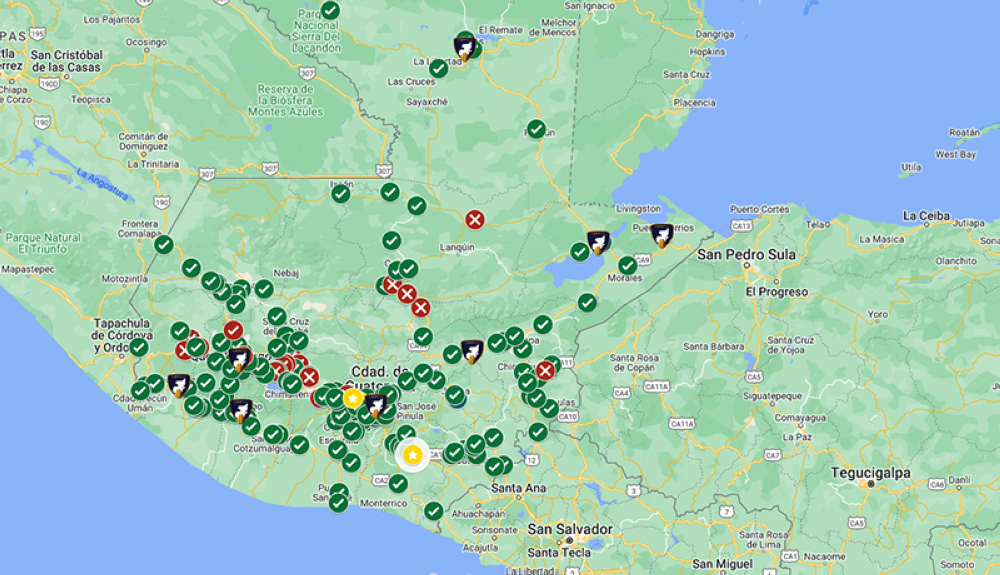The image size is (1000, 575).
Task: Click the San Salvador city label
Action: (569, 529)
